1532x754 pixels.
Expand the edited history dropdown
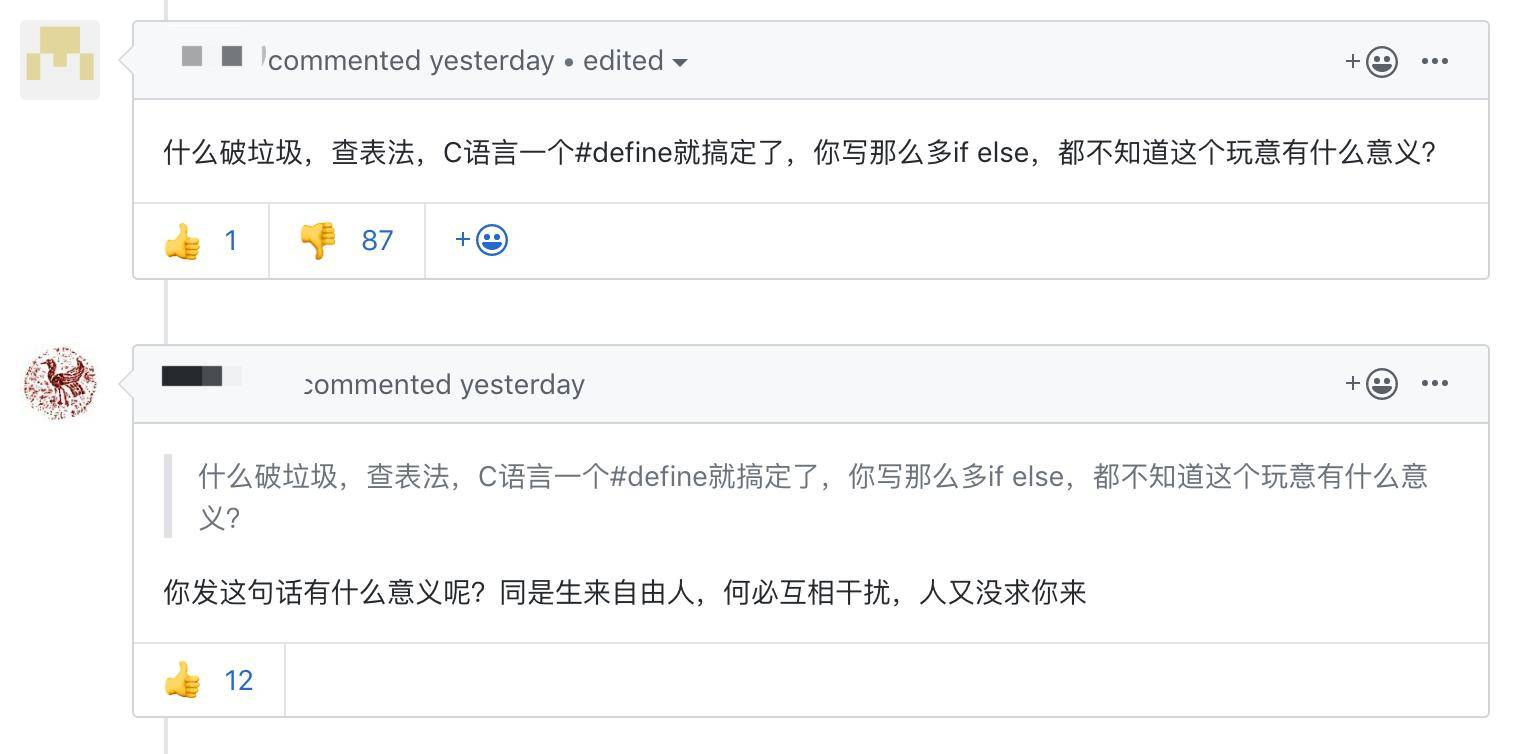(635, 61)
